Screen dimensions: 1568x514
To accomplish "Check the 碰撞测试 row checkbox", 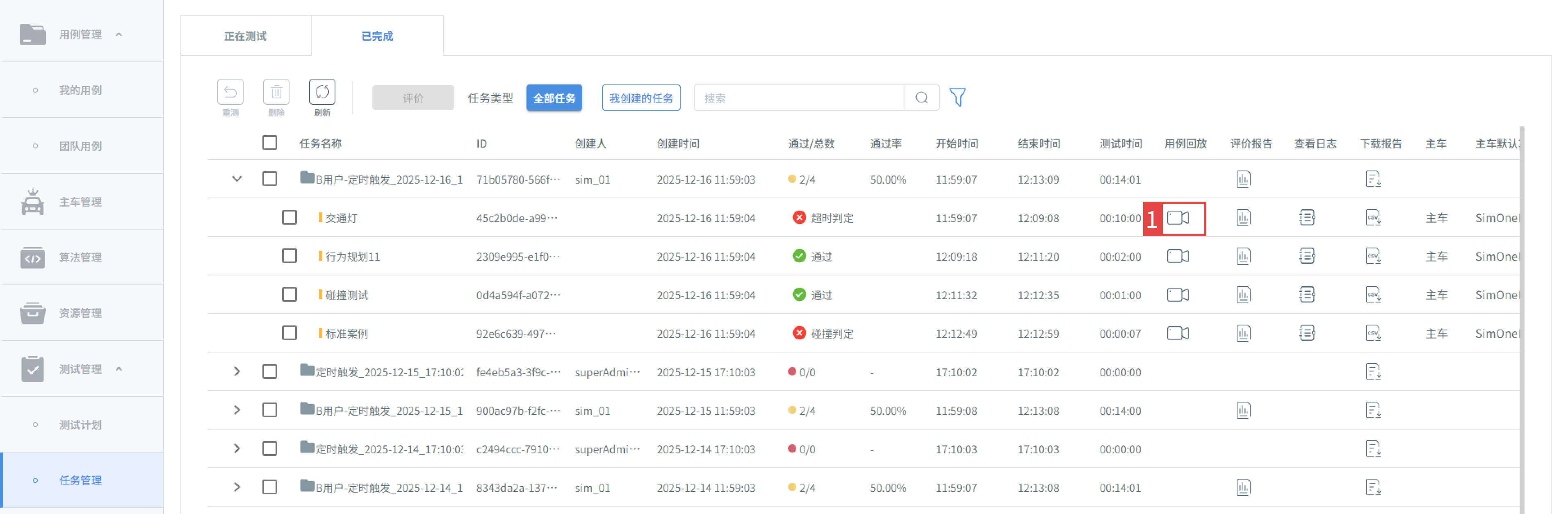I will (289, 294).
